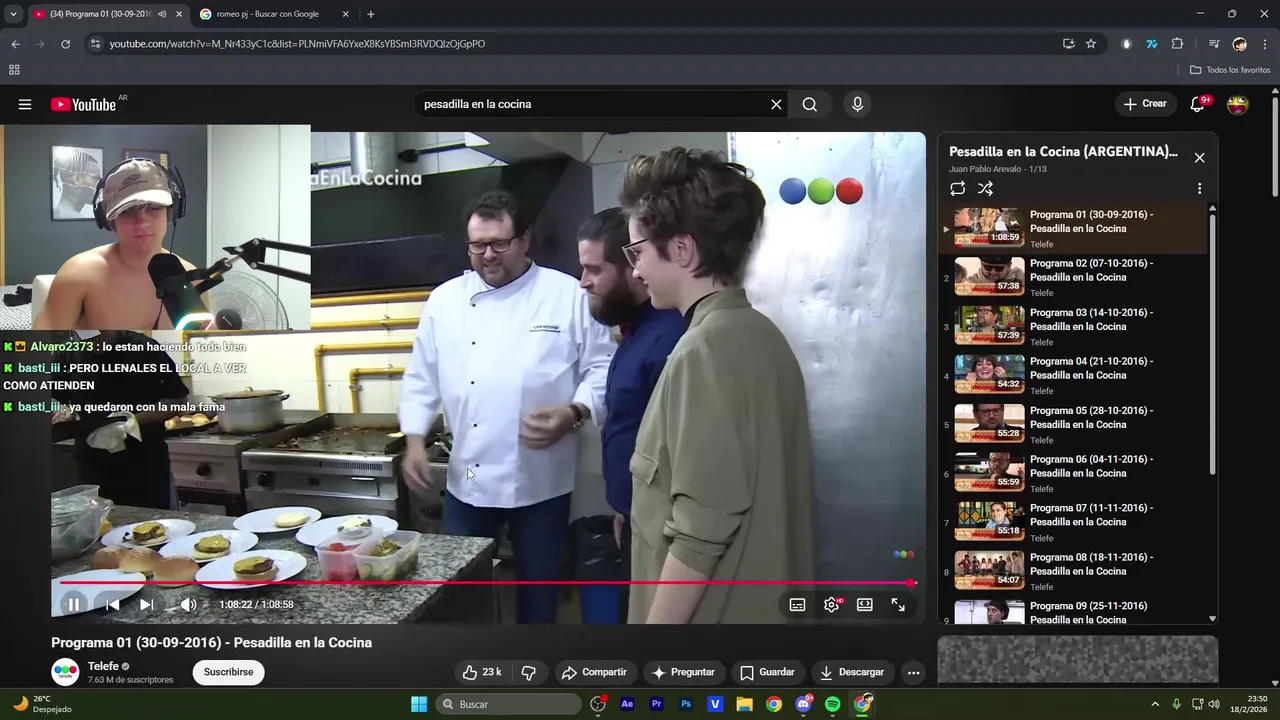Switch player to theater mode
The height and width of the screenshot is (720, 1280).
(x=865, y=604)
